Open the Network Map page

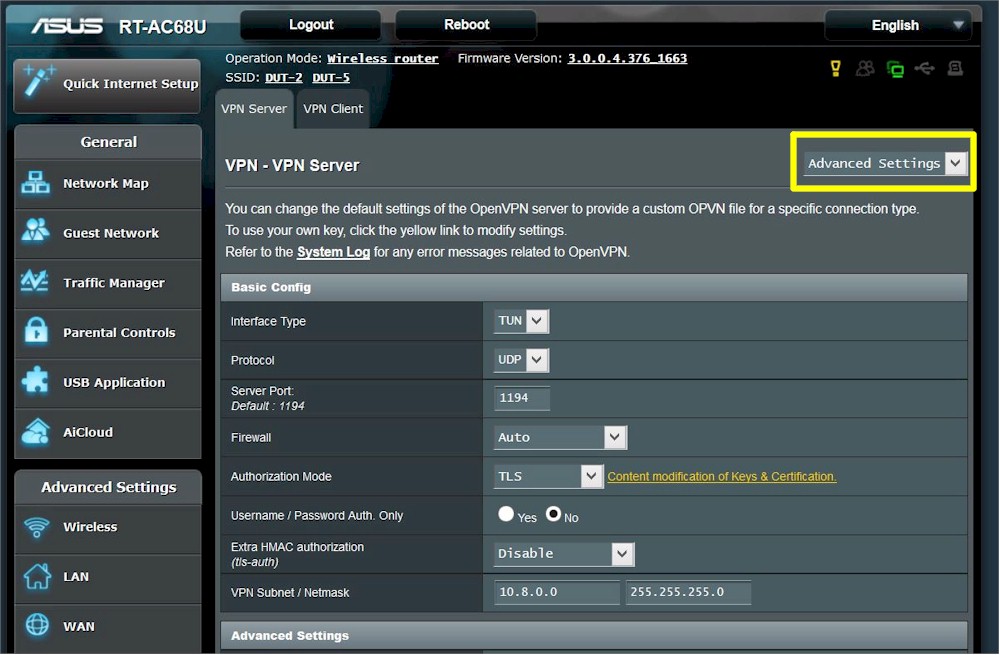click(x=107, y=184)
